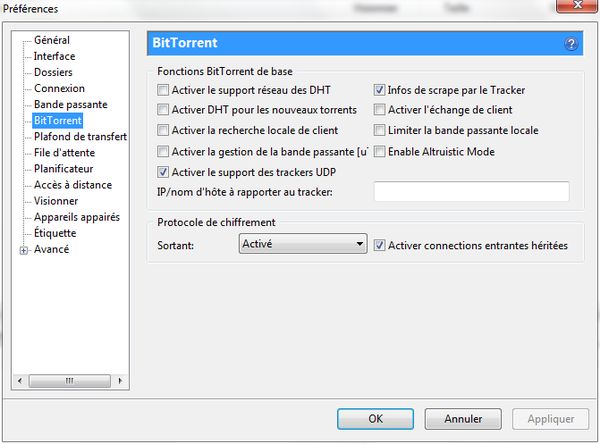The width and height of the screenshot is (600, 444).
Task: Click the IP/hostname tracker input field
Action: pos(471,191)
